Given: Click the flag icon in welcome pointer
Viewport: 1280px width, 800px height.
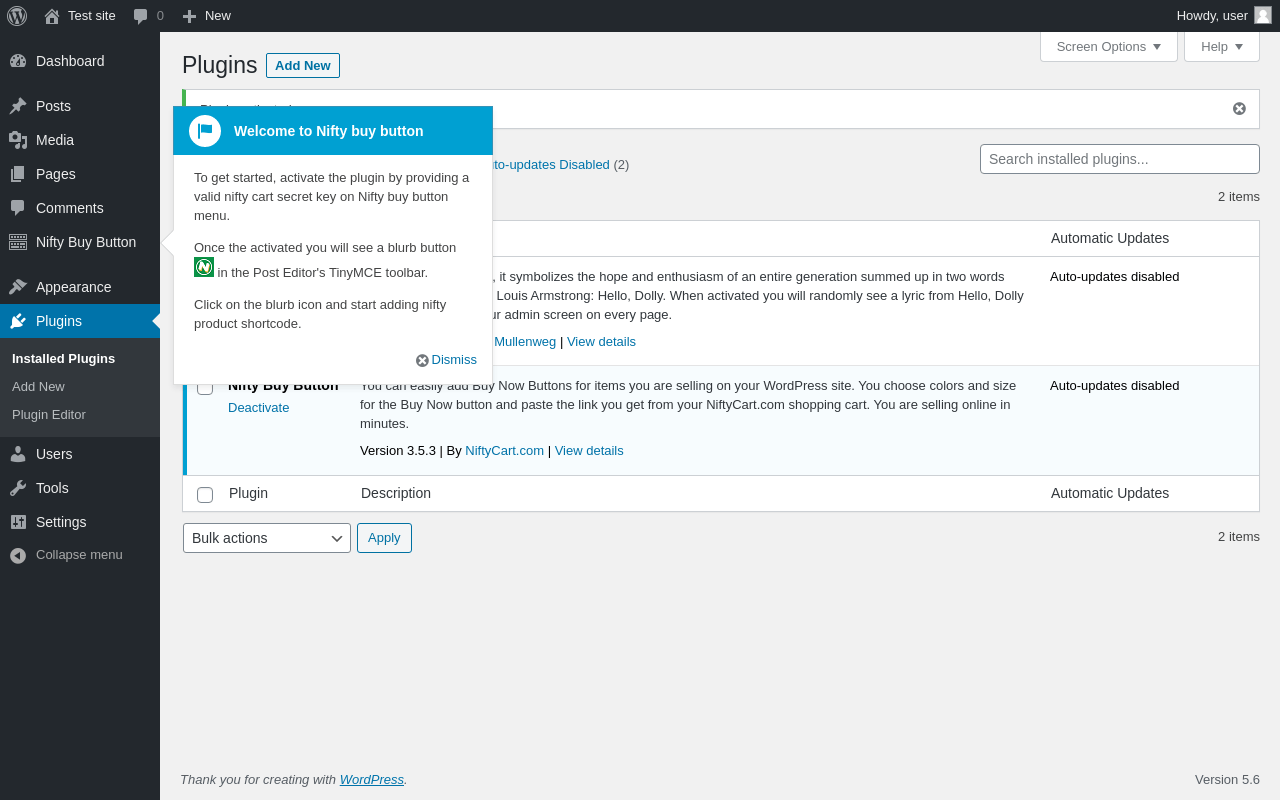Looking at the screenshot, I should click(205, 131).
